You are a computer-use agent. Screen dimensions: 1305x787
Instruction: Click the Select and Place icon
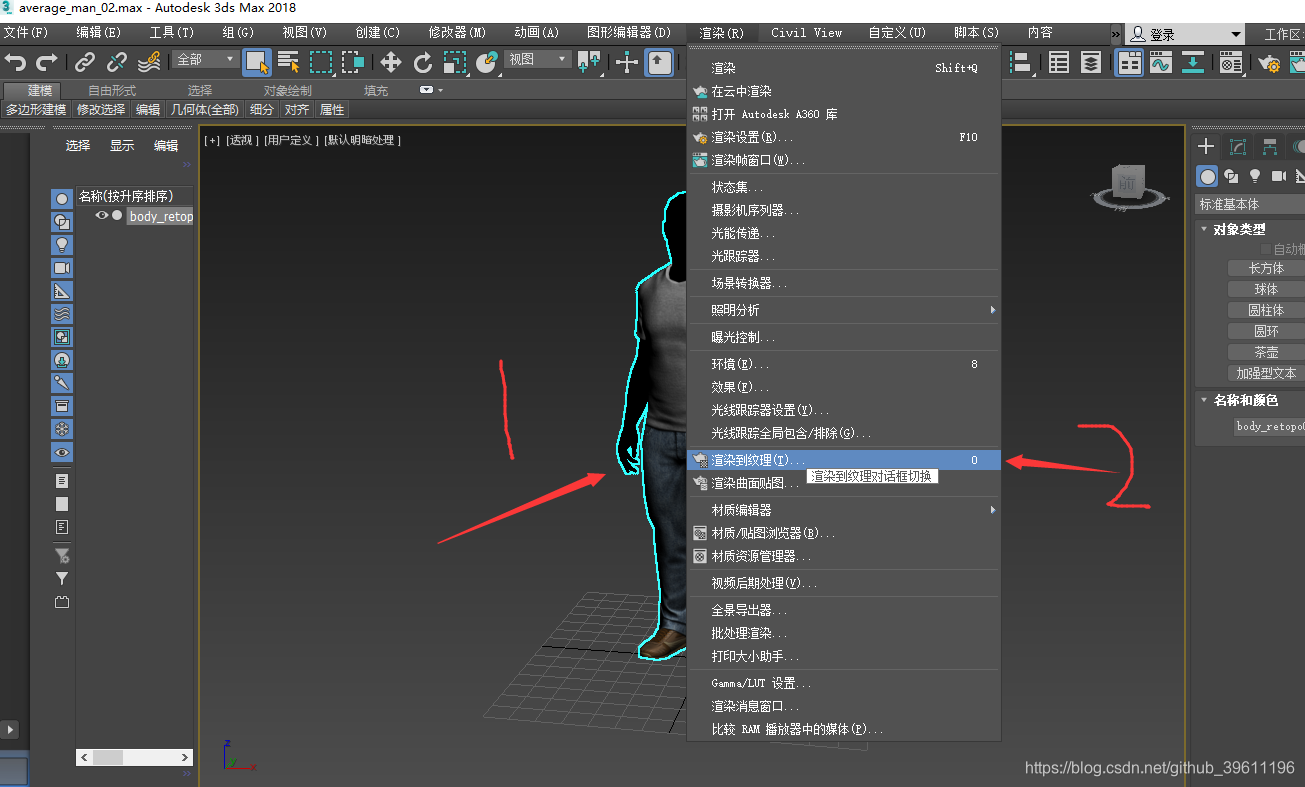tap(487, 63)
